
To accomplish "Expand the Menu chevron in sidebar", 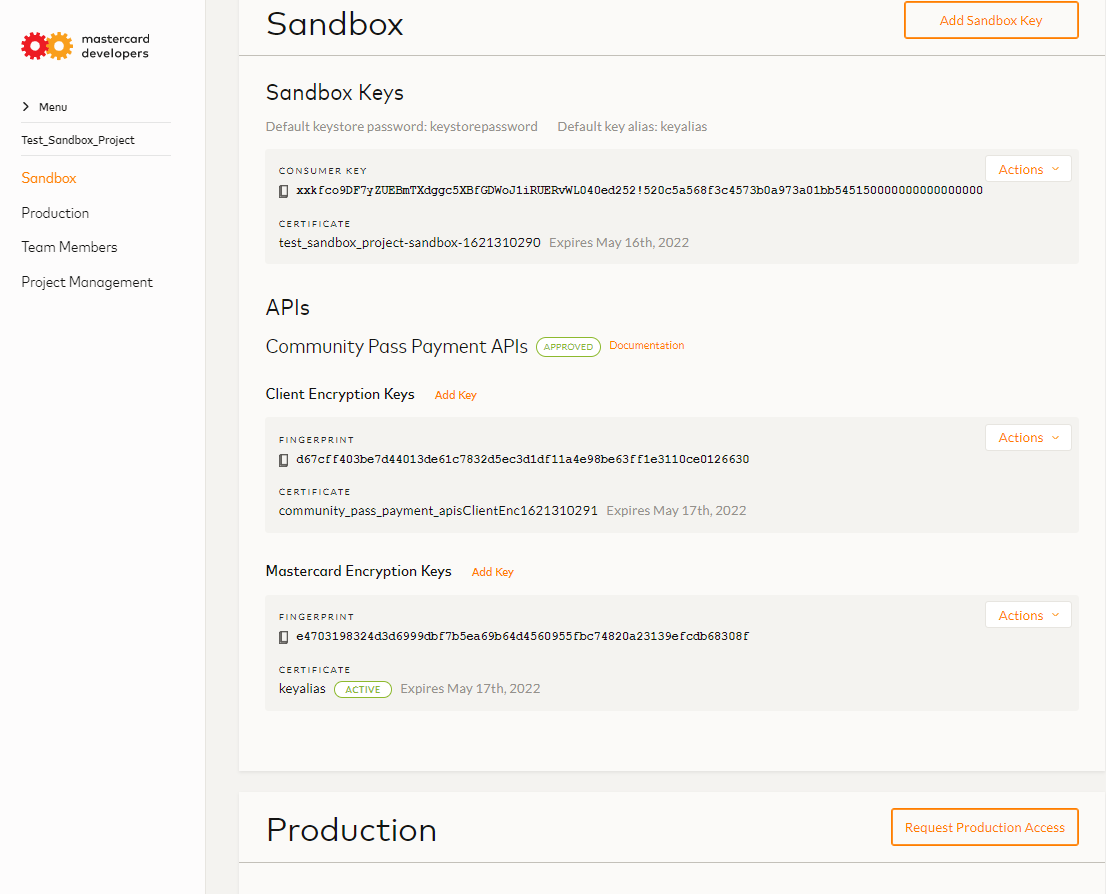I will point(26,107).
